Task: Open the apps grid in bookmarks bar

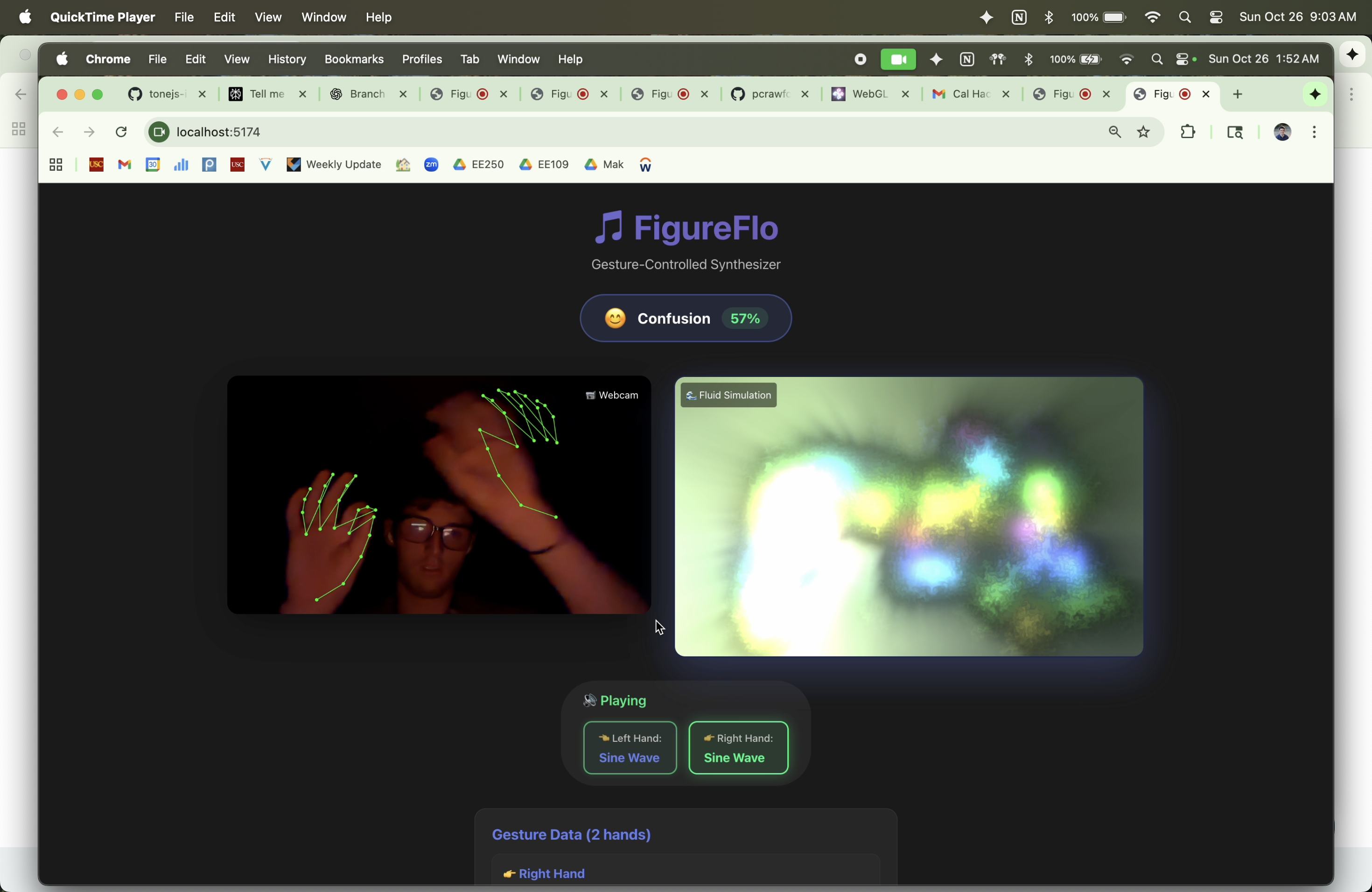Action: pyautogui.click(x=56, y=165)
